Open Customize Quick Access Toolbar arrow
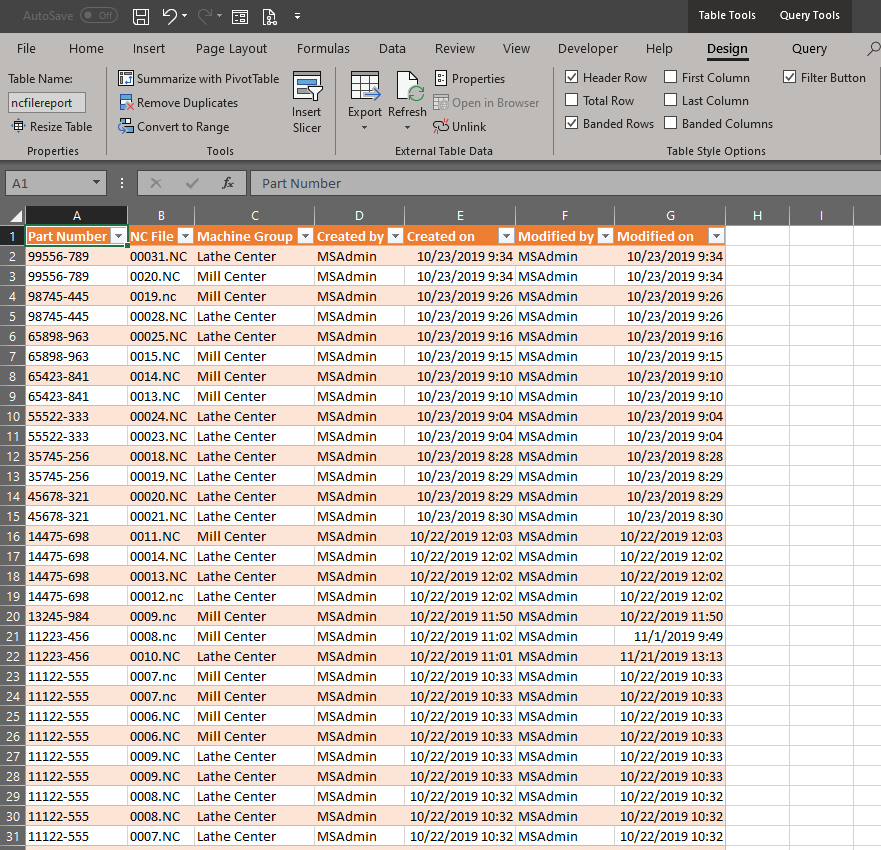Image resolution: width=881 pixels, height=850 pixels. pyautogui.click(x=297, y=16)
